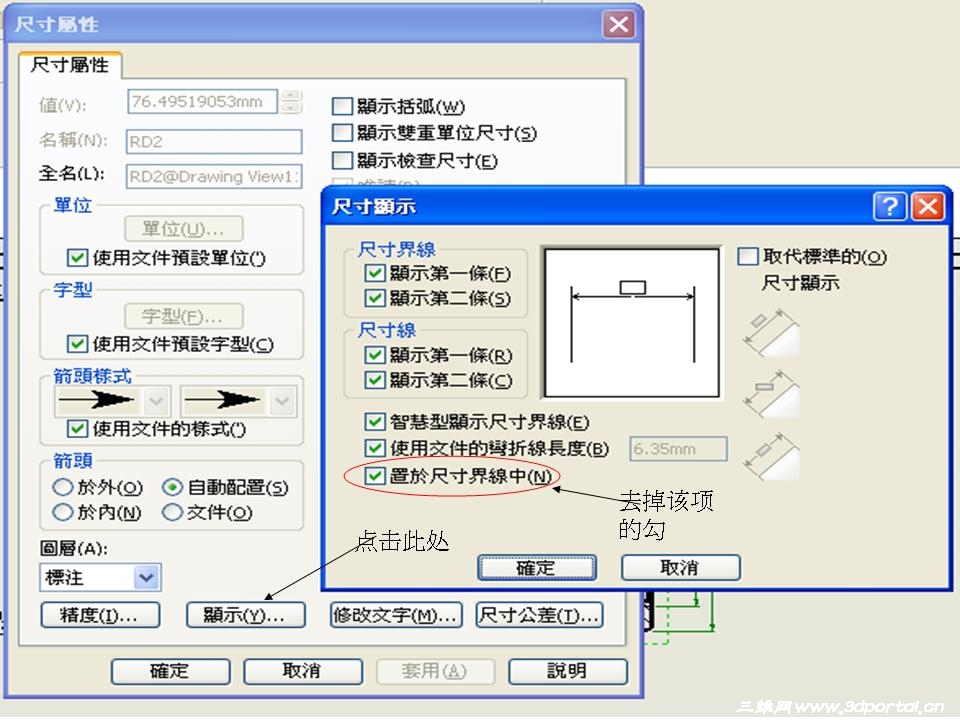The height and width of the screenshot is (720, 960).
Task: Click the 全名(L) field RD2@Drawing View1
Action: (214, 176)
